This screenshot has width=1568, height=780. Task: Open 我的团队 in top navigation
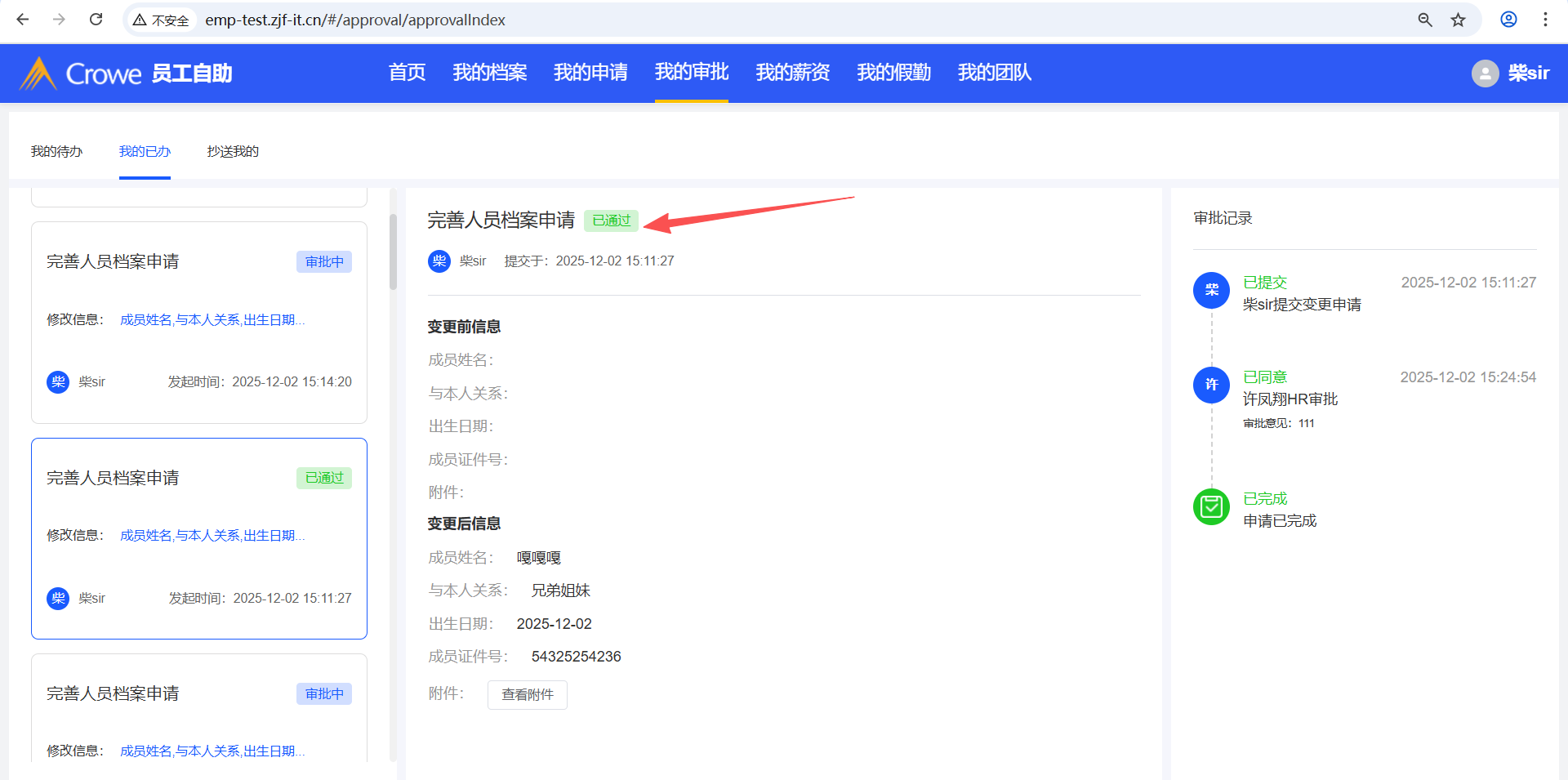[x=994, y=73]
